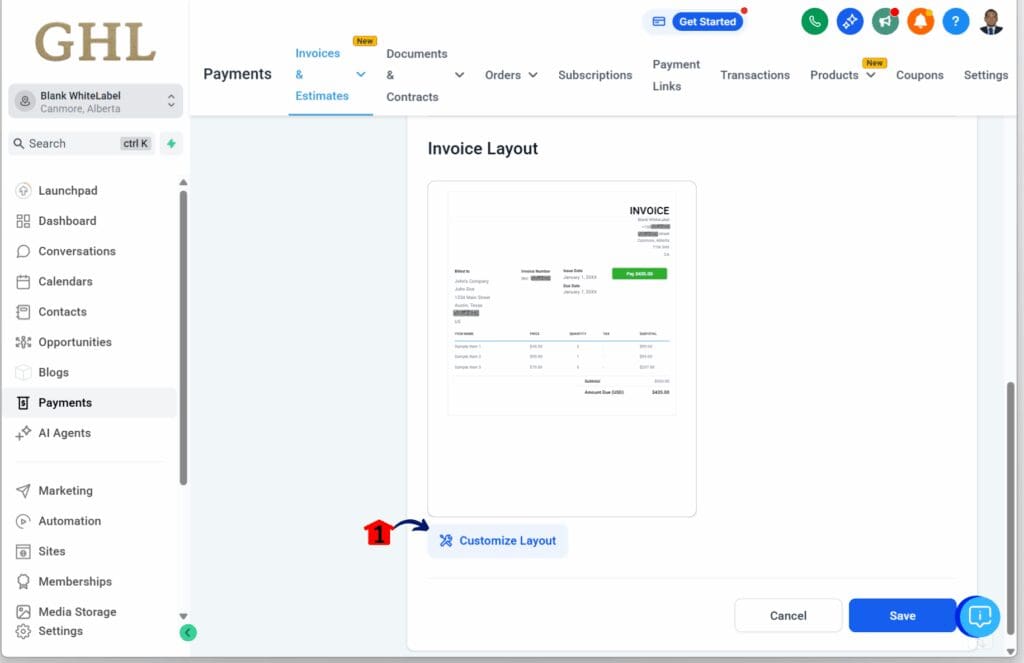This screenshot has width=1024, height=663.
Task: Open announcements via the megaphone icon
Action: point(884,20)
